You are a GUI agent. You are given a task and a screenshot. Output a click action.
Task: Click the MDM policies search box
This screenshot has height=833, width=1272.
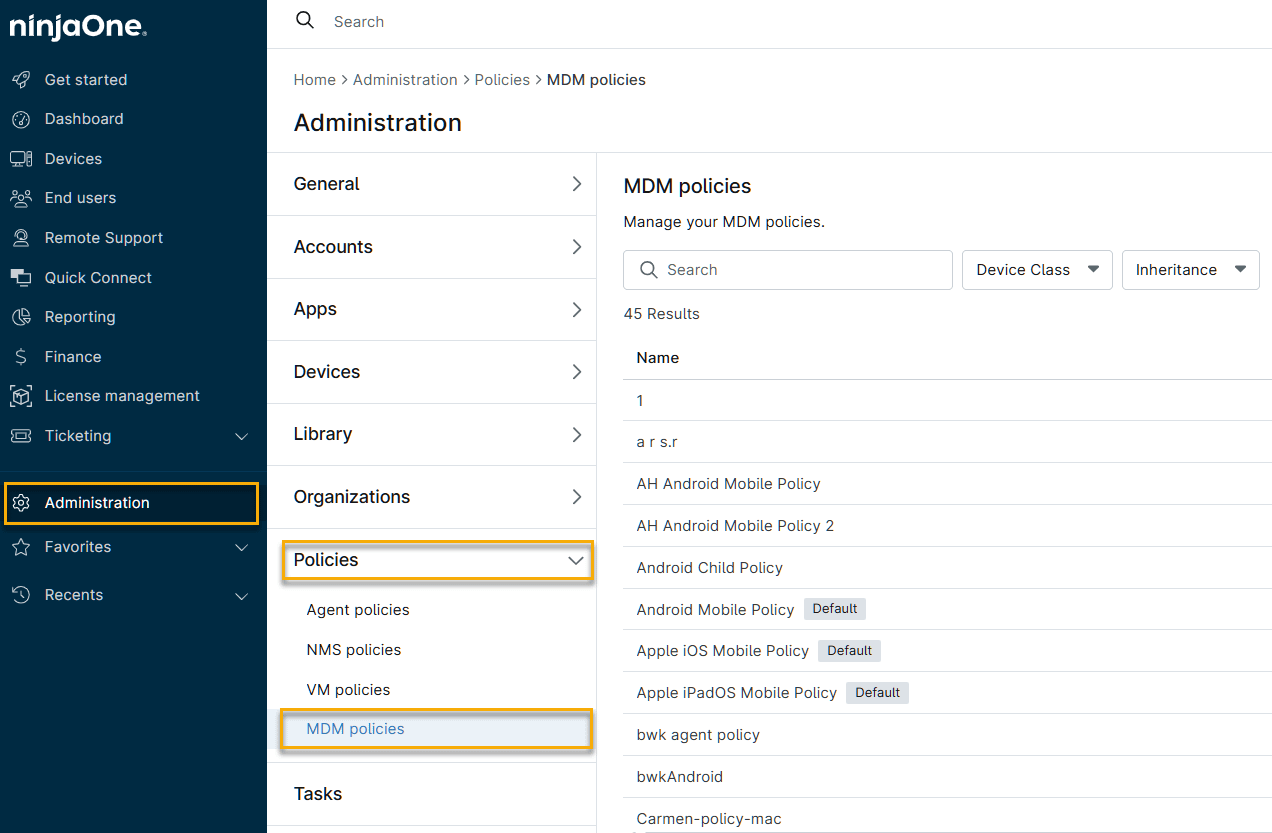(x=788, y=270)
